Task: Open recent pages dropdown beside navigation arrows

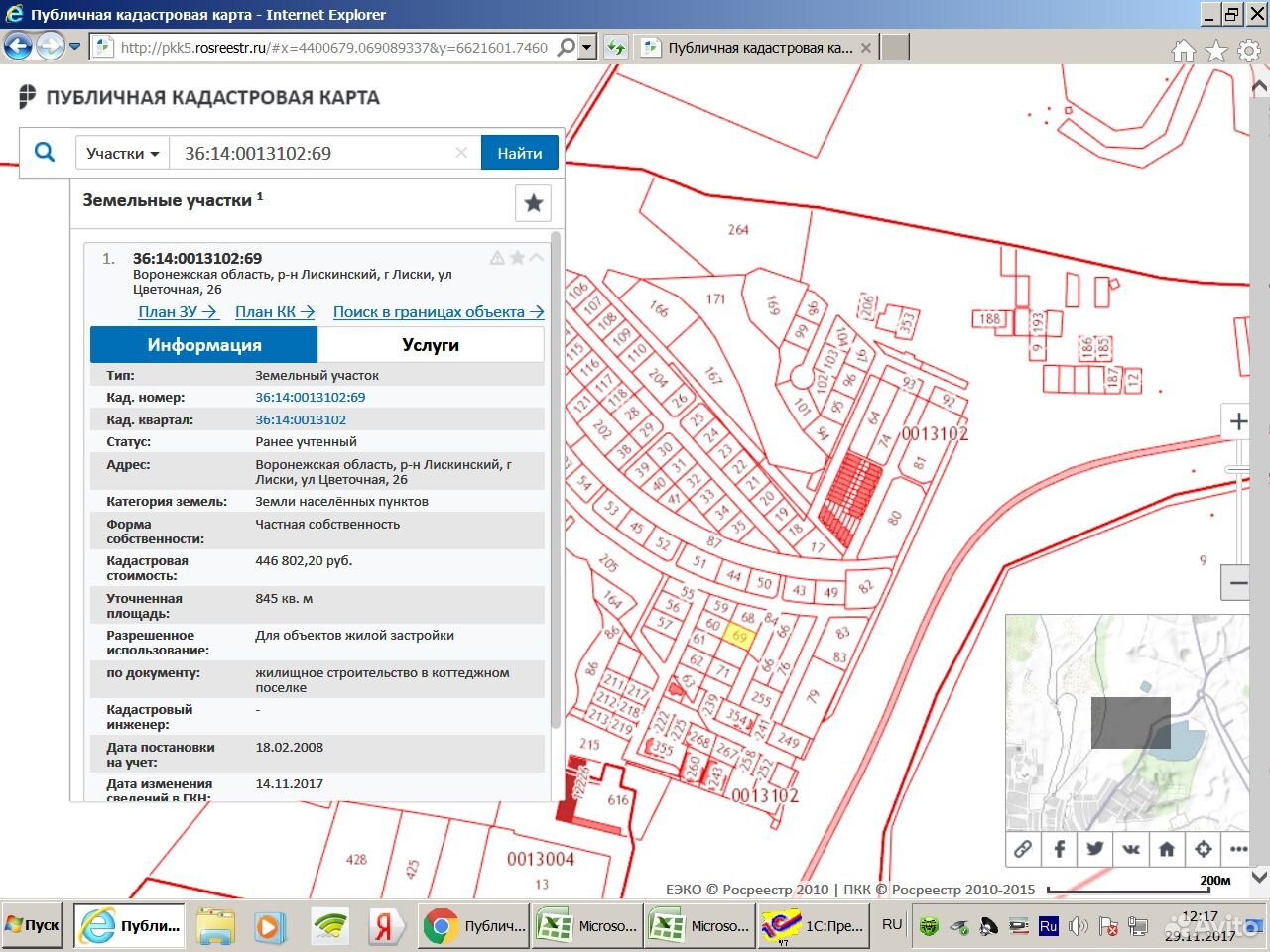Action: (x=74, y=47)
